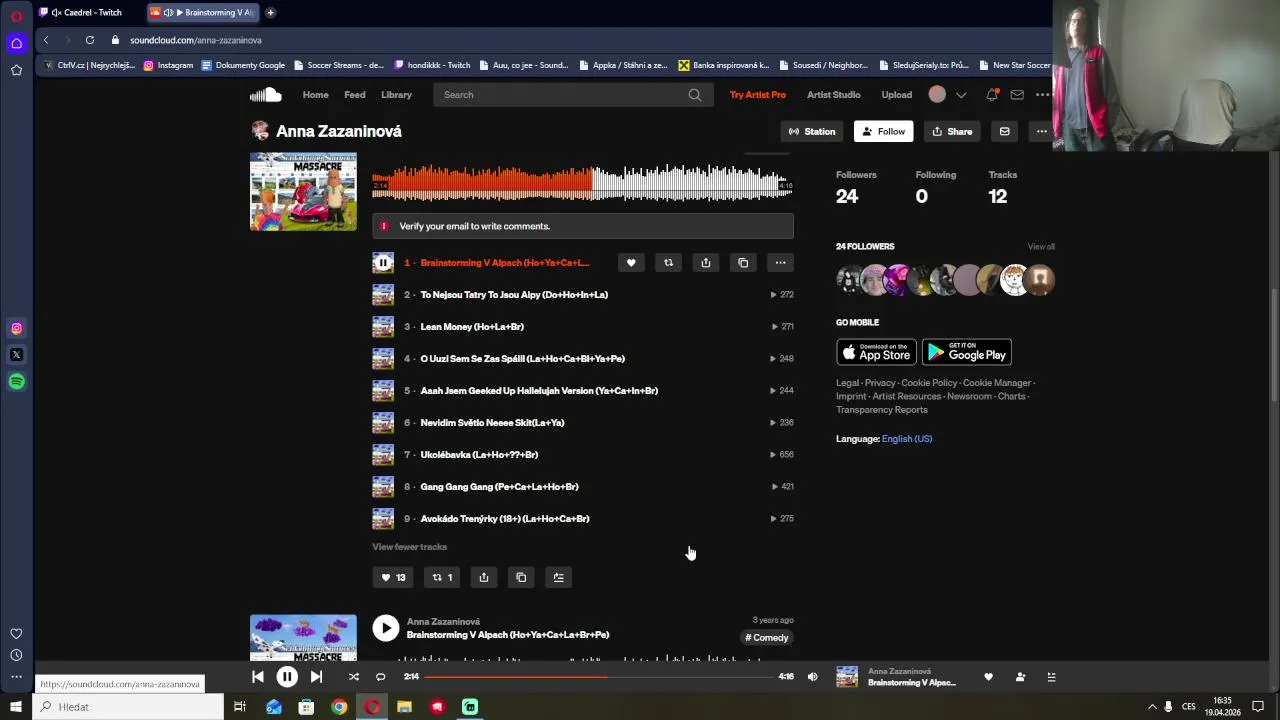Viewport: 1280px width, 720px height.
Task: Go to Home in navigation
Action: (x=316, y=95)
